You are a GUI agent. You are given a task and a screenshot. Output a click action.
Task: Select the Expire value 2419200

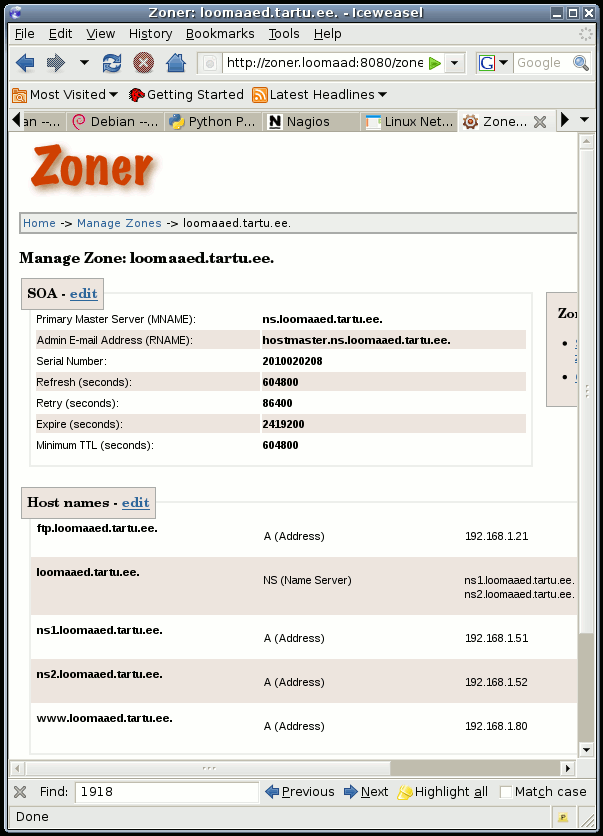tap(283, 424)
